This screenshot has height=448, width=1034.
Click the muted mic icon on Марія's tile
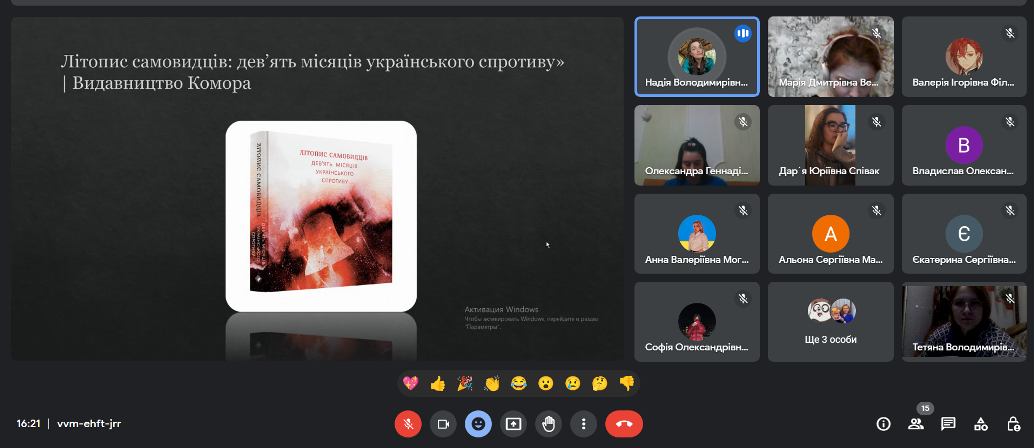876,33
